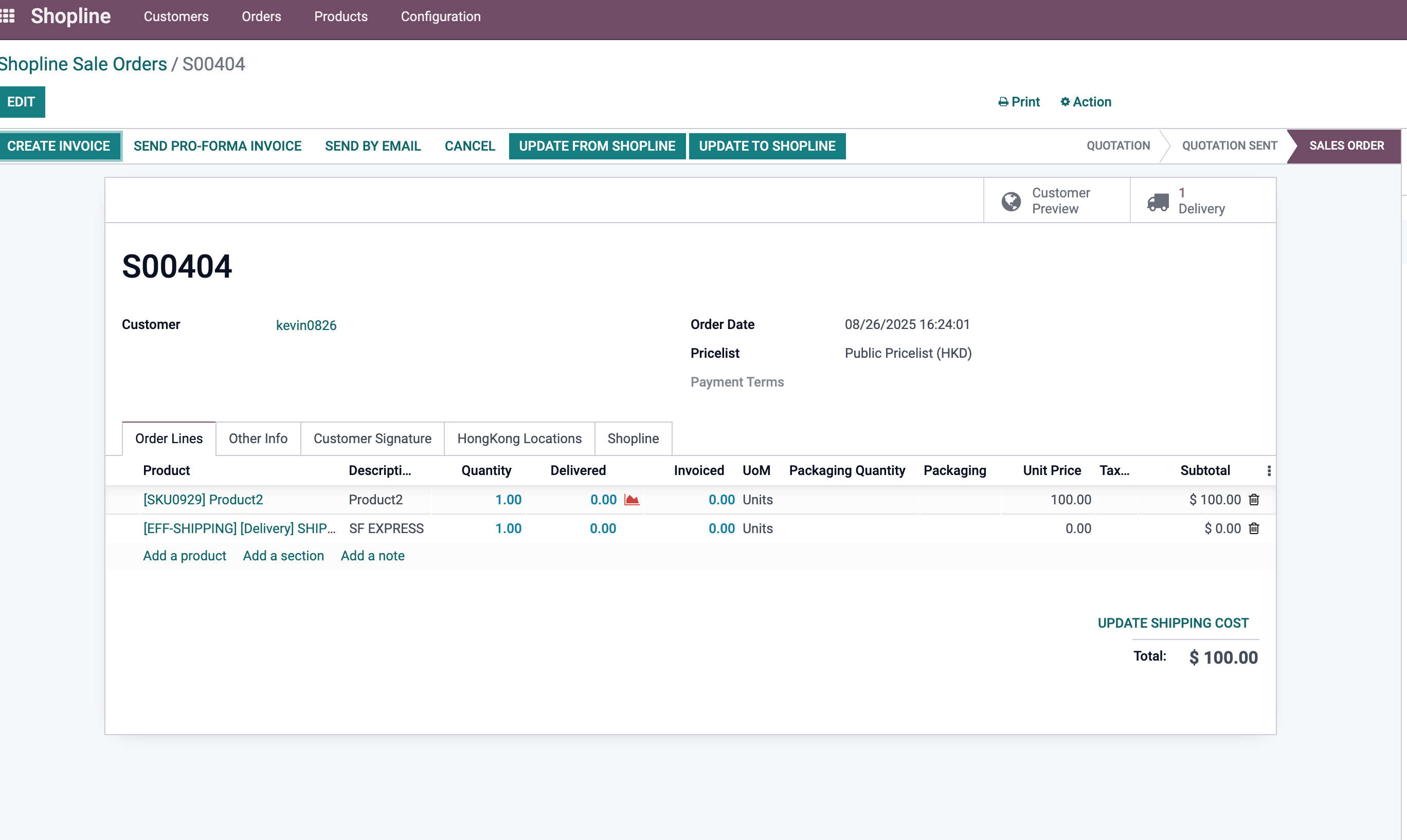Click the Packaging Quantity column header
Image resolution: width=1407 pixels, height=840 pixels.
coord(847,470)
